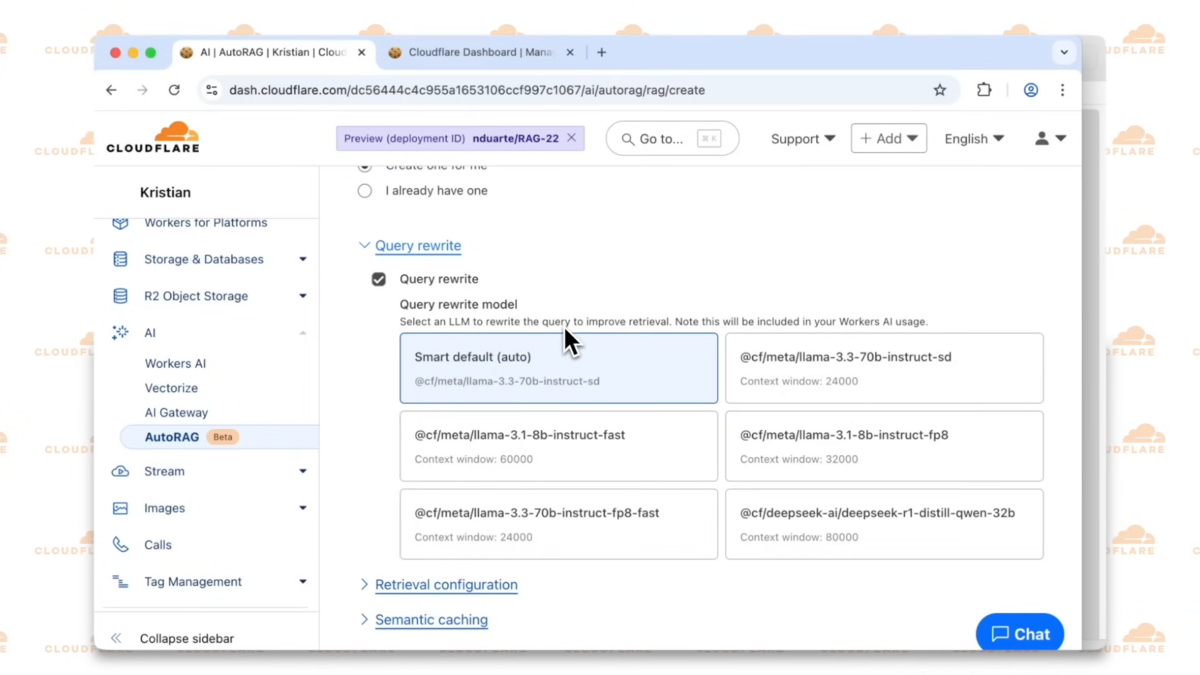This screenshot has height=675, width=1200.
Task: Select the 'I already have one' radio
Action: coord(365,190)
